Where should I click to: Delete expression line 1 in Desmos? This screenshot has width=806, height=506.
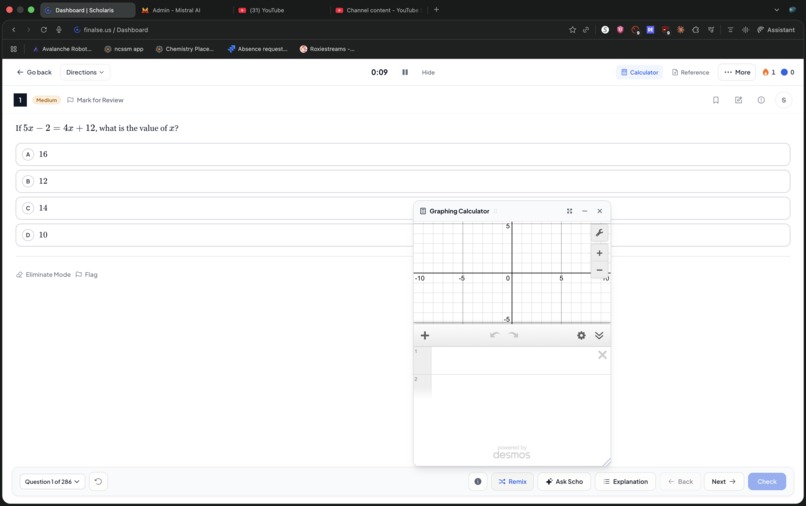click(x=602, y=355)
